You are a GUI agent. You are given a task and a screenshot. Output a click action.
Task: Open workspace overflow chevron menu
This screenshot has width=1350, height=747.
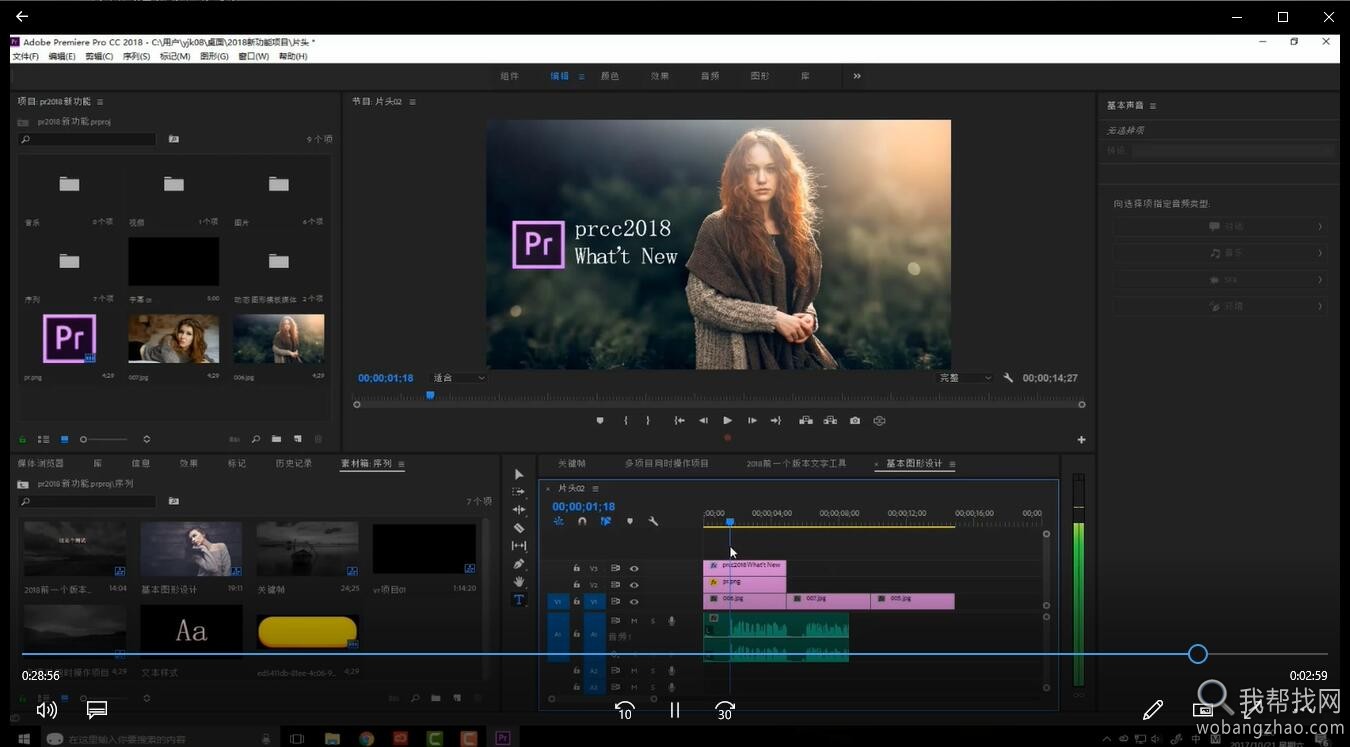(x=857, y=76)
